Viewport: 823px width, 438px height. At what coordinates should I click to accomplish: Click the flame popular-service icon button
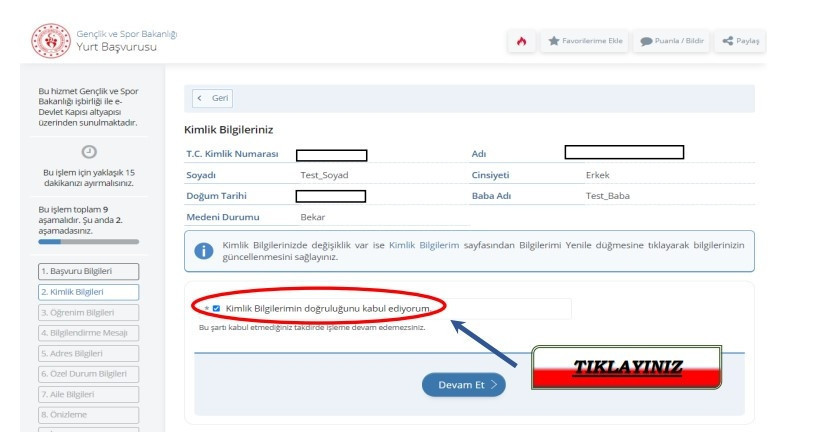[521, 41]
